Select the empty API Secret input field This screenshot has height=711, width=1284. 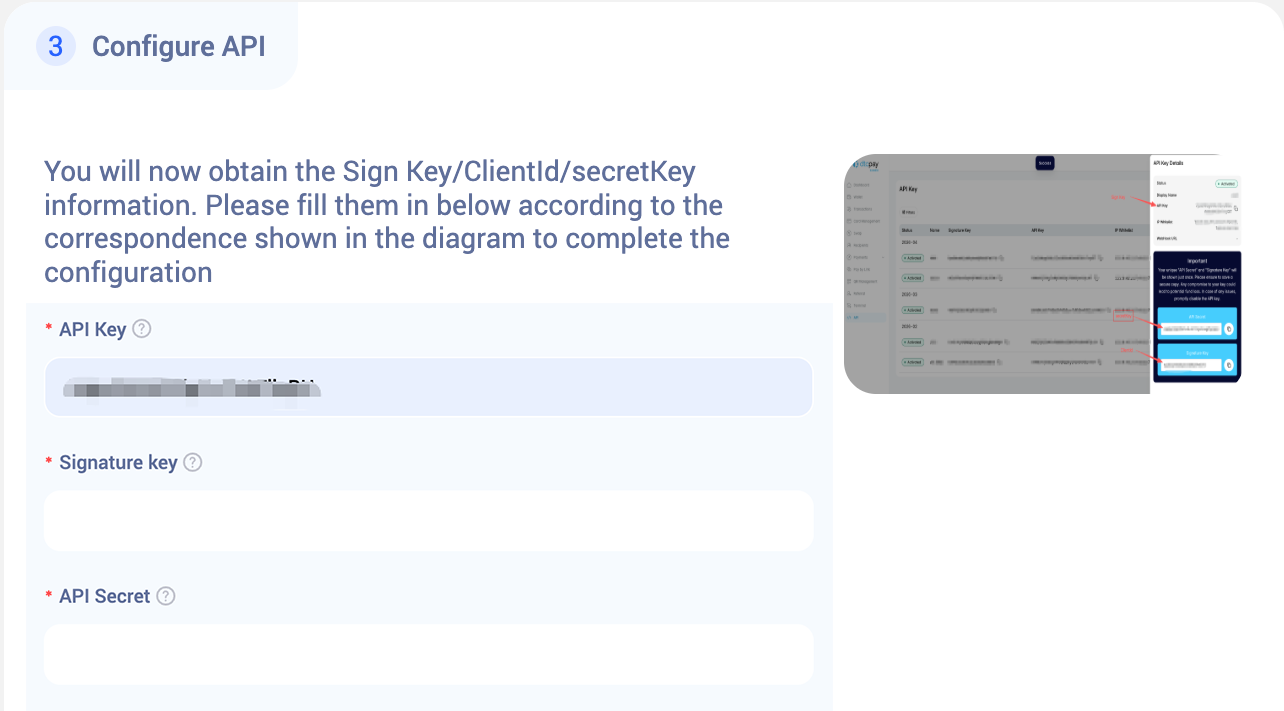(428, 654)
